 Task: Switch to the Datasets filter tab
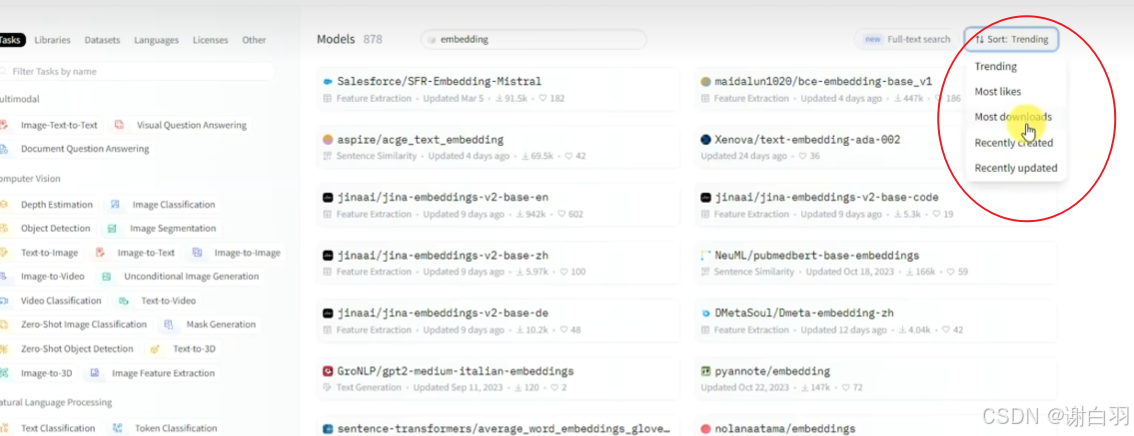click(102, 40)
